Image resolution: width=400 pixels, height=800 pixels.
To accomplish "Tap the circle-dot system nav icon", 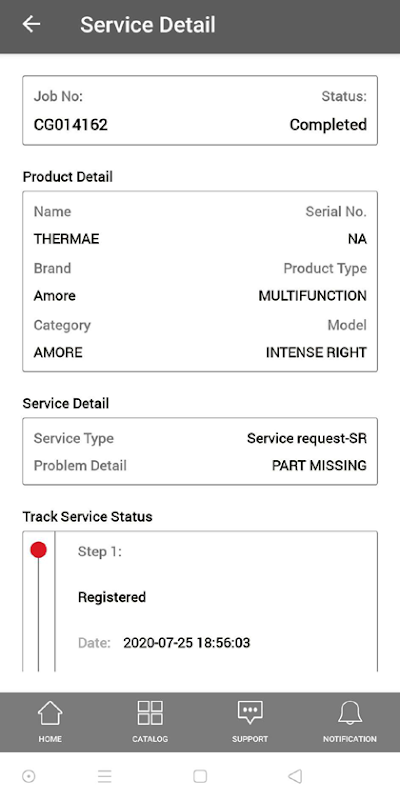I will (29, 776).
